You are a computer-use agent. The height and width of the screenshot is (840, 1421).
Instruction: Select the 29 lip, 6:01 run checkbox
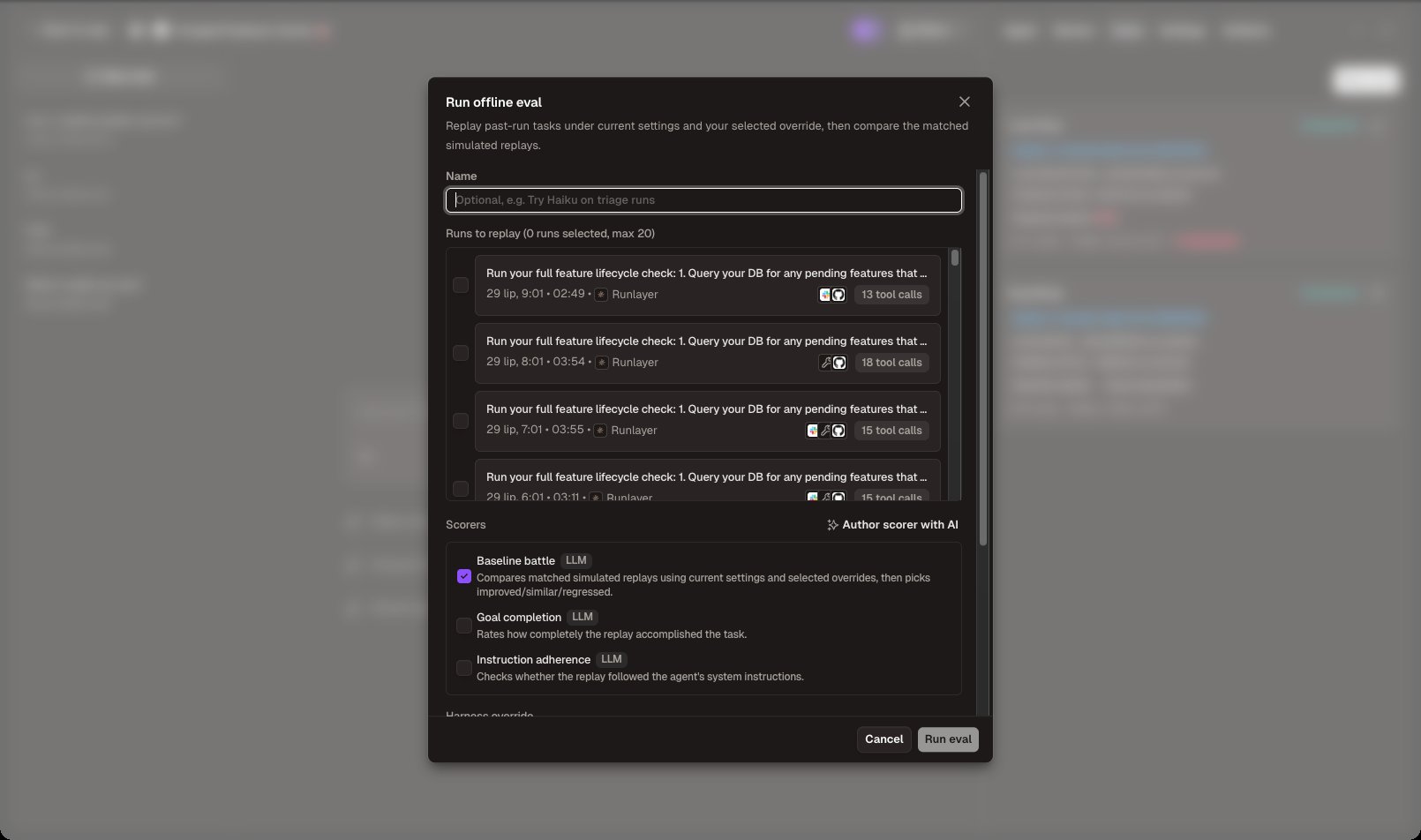[x=461, y=489]
